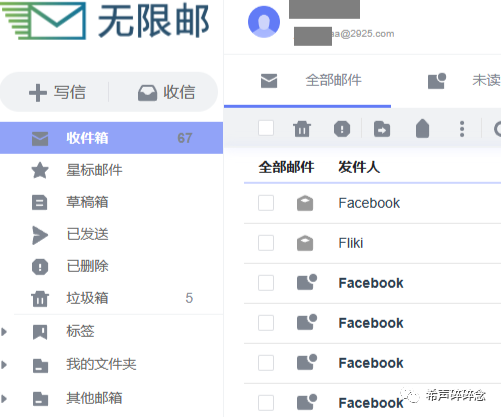Click unread icon of fifth-row Facebook mail

[x=307, y=362]
